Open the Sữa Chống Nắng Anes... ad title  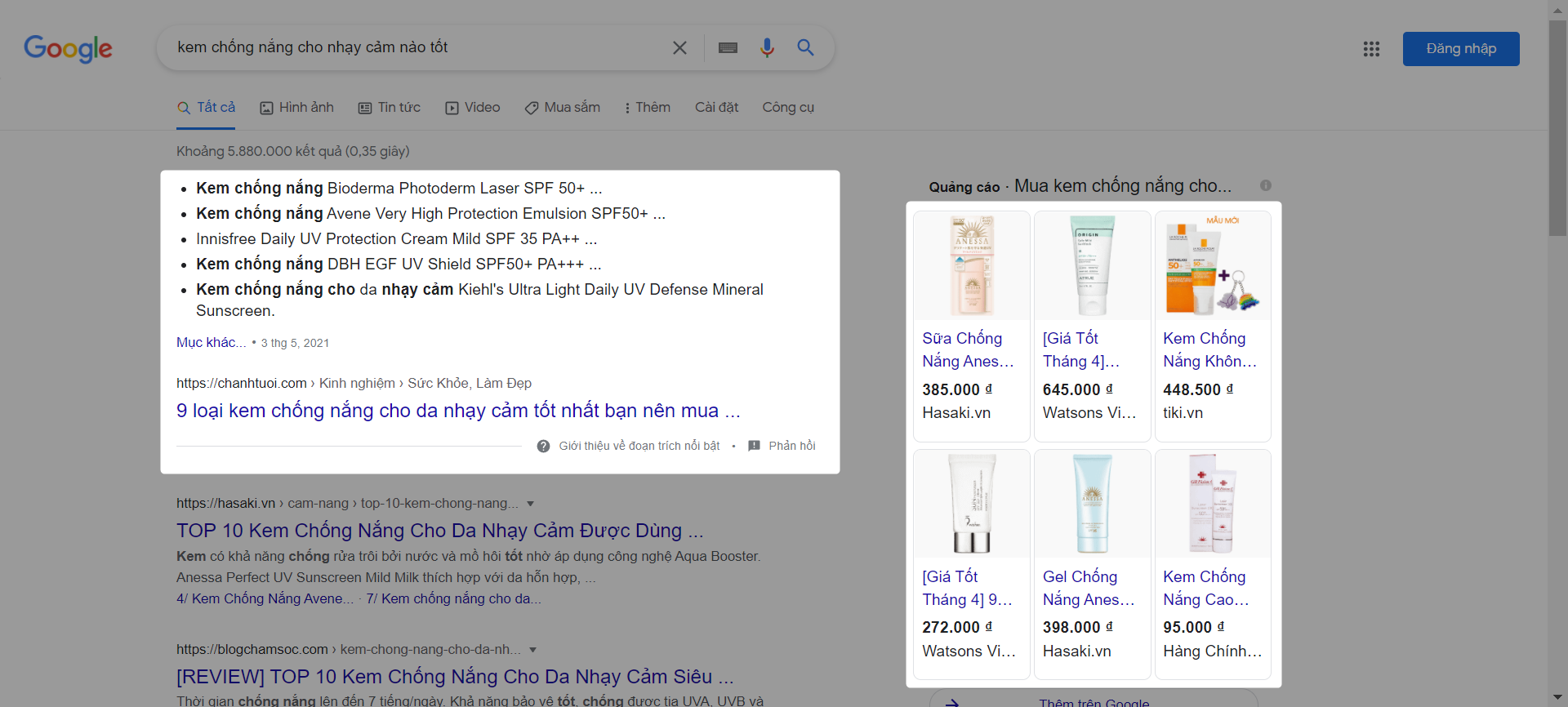tap(968, 349)
